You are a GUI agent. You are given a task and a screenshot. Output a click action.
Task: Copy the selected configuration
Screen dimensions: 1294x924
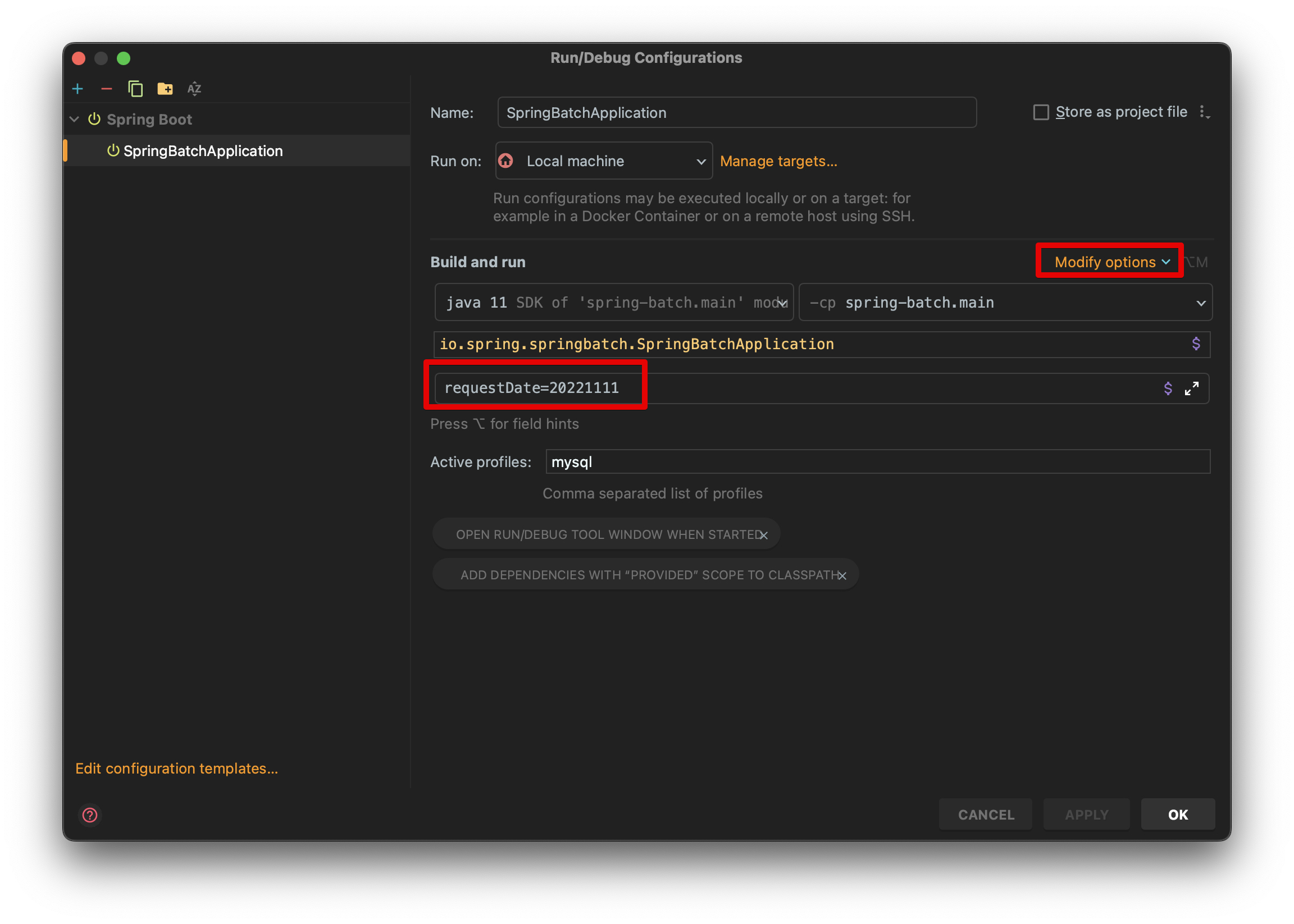tap(135, 89)
